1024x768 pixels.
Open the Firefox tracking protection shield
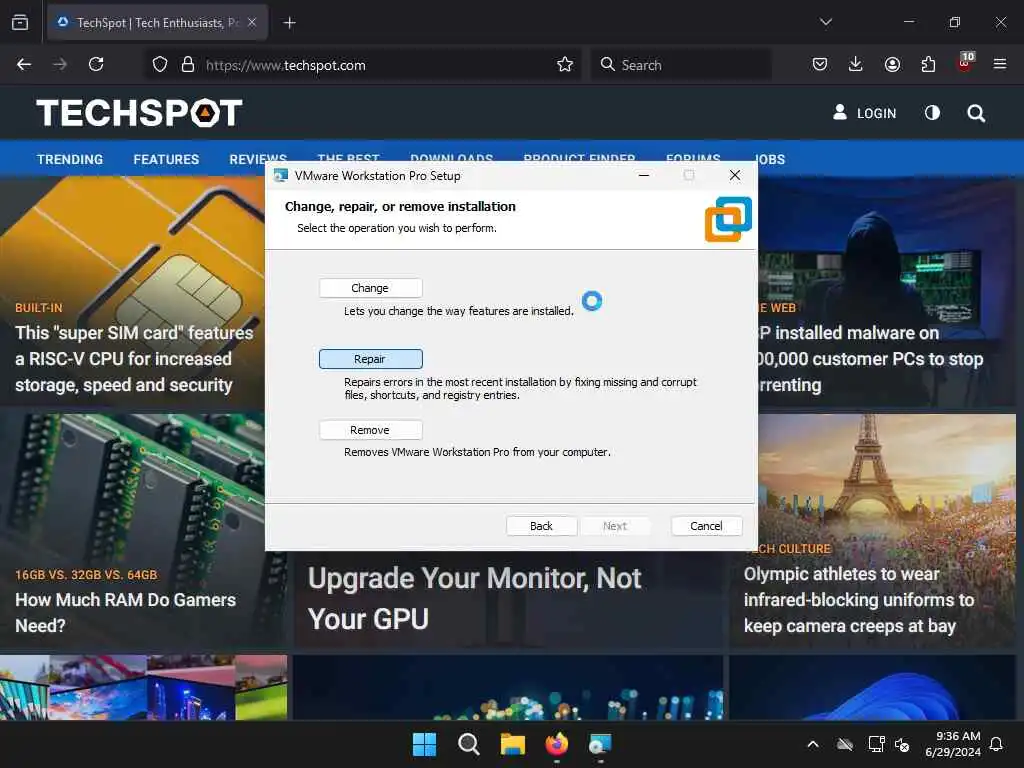(160, 65)
